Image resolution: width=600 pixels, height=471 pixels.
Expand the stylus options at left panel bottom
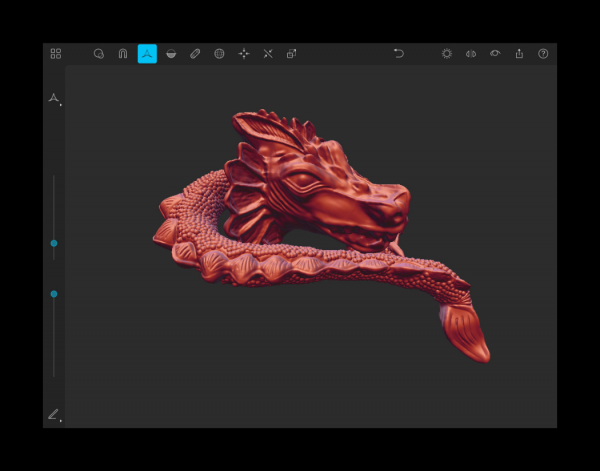click(54, 414)
